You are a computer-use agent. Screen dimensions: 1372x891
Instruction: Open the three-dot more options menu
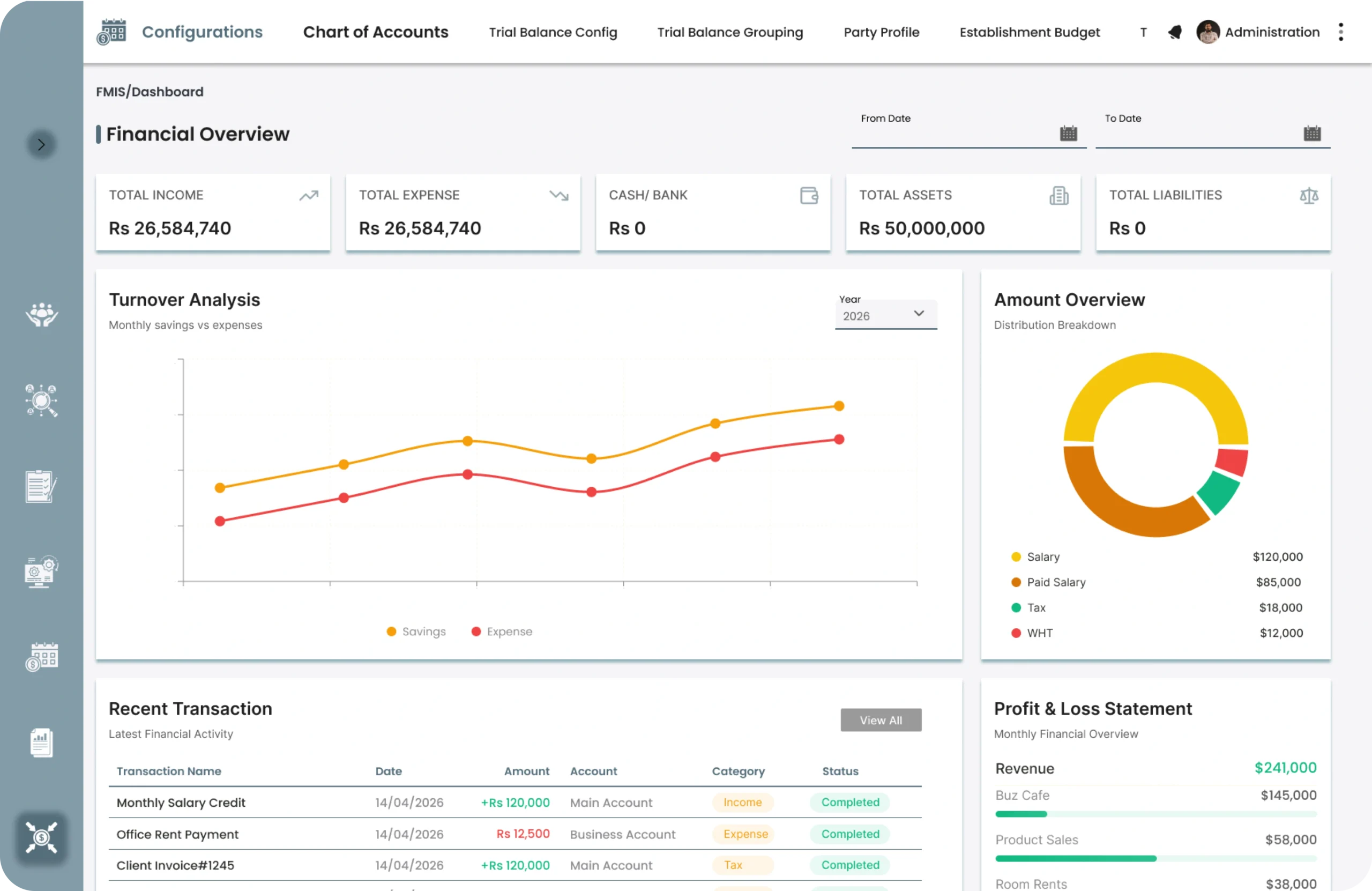point(1341,32)
